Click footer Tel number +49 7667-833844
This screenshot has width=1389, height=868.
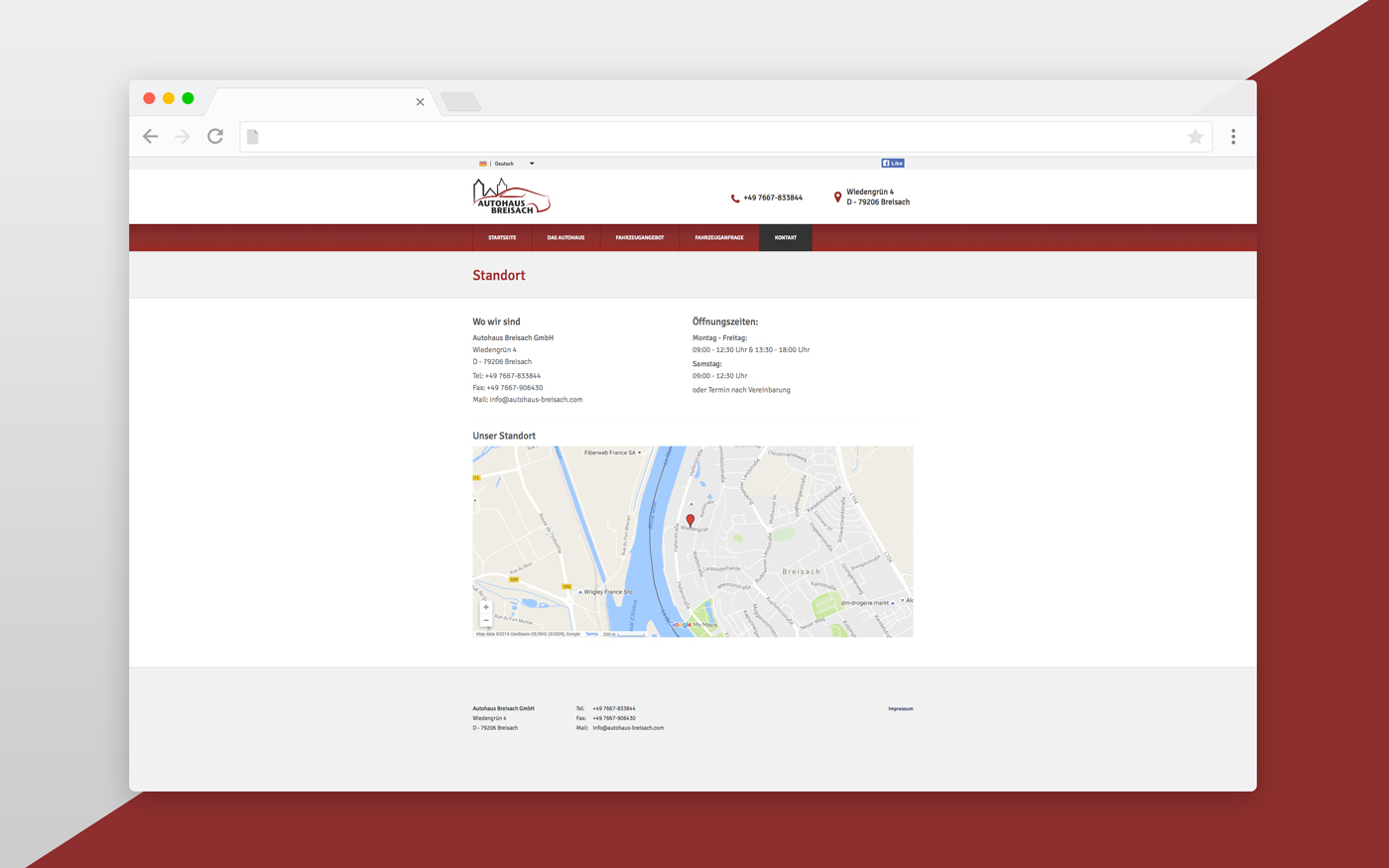coord(614,709)
